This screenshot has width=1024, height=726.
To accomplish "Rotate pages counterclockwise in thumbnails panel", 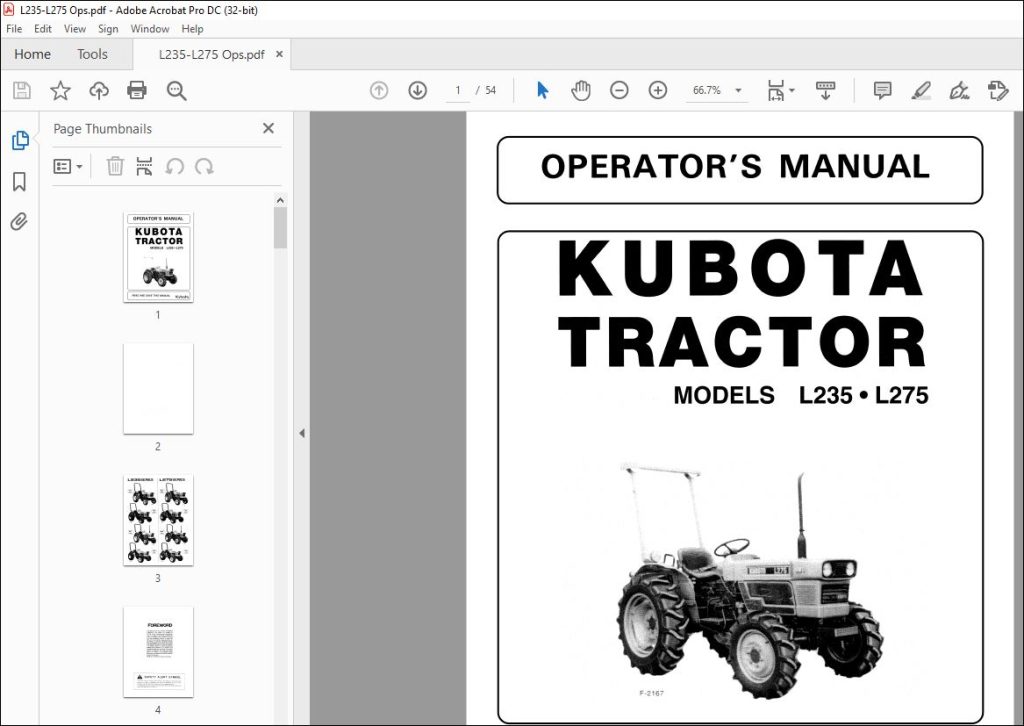I will pyautogui.click(x=175, y=166).
